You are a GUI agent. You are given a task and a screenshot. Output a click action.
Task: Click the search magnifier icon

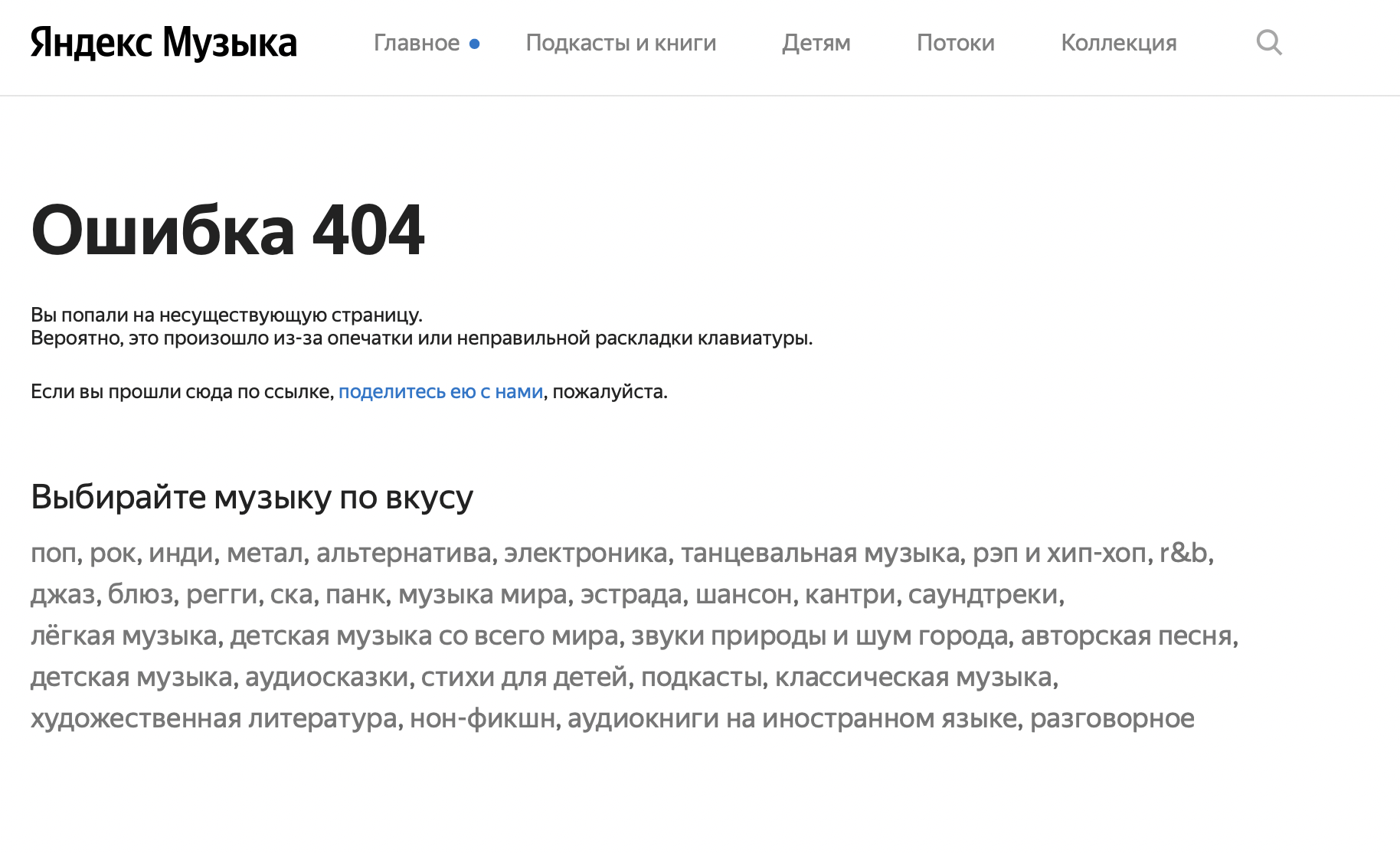pos(1268,43)
